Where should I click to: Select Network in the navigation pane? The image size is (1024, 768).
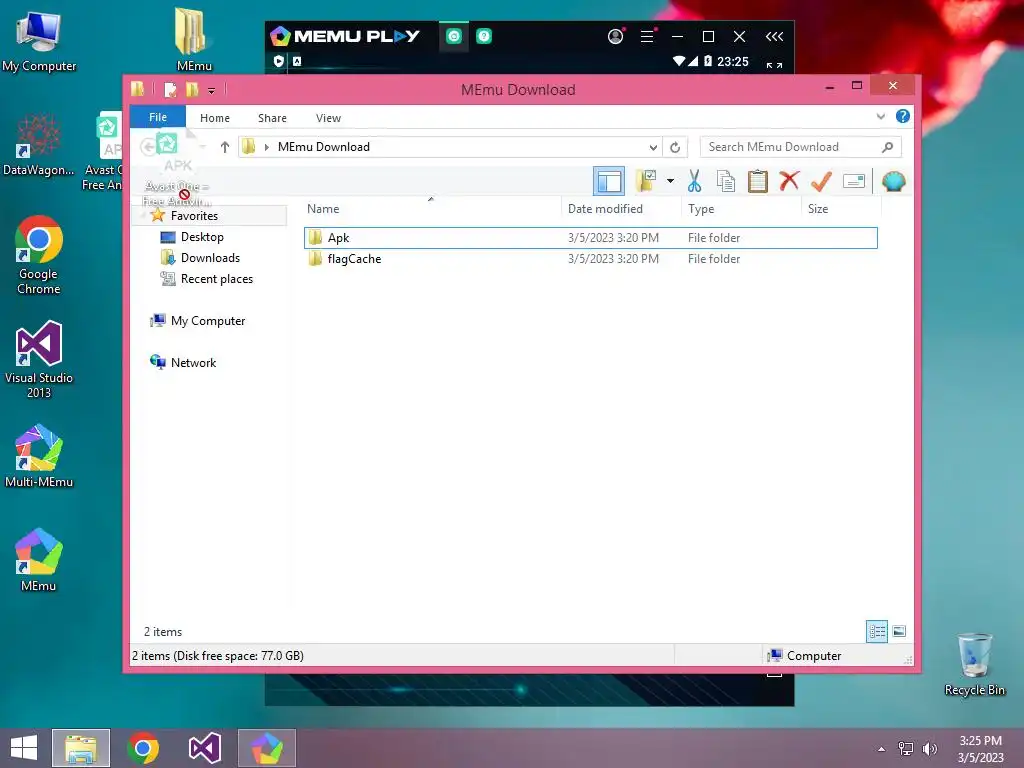pos(193,362)
